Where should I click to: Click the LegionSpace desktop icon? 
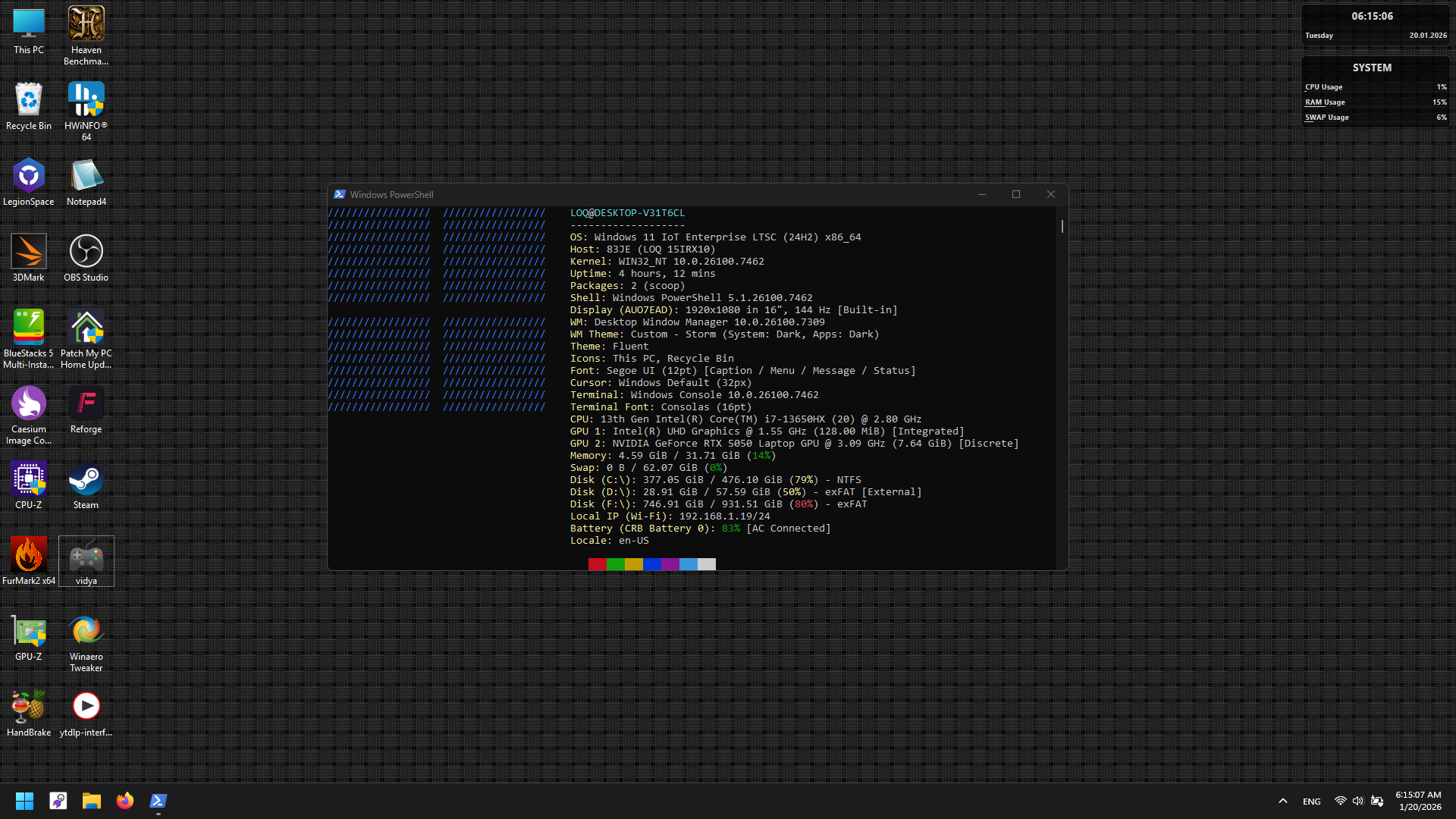pyautogui.click(x=28, y=176)
